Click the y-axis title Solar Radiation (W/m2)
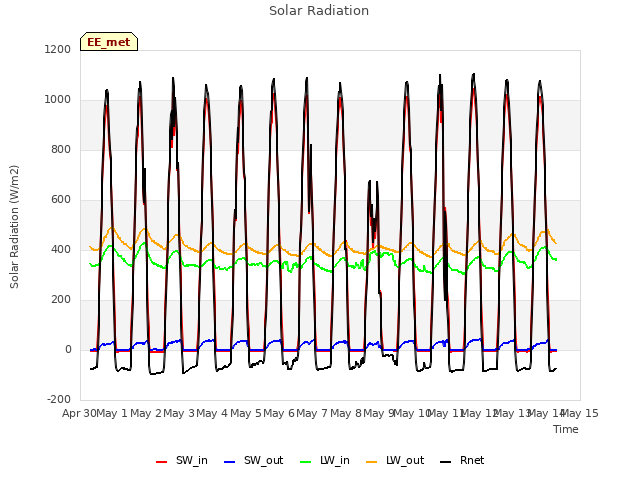The width and height of the screenshot is (640, 480). [x=14, y=227]
